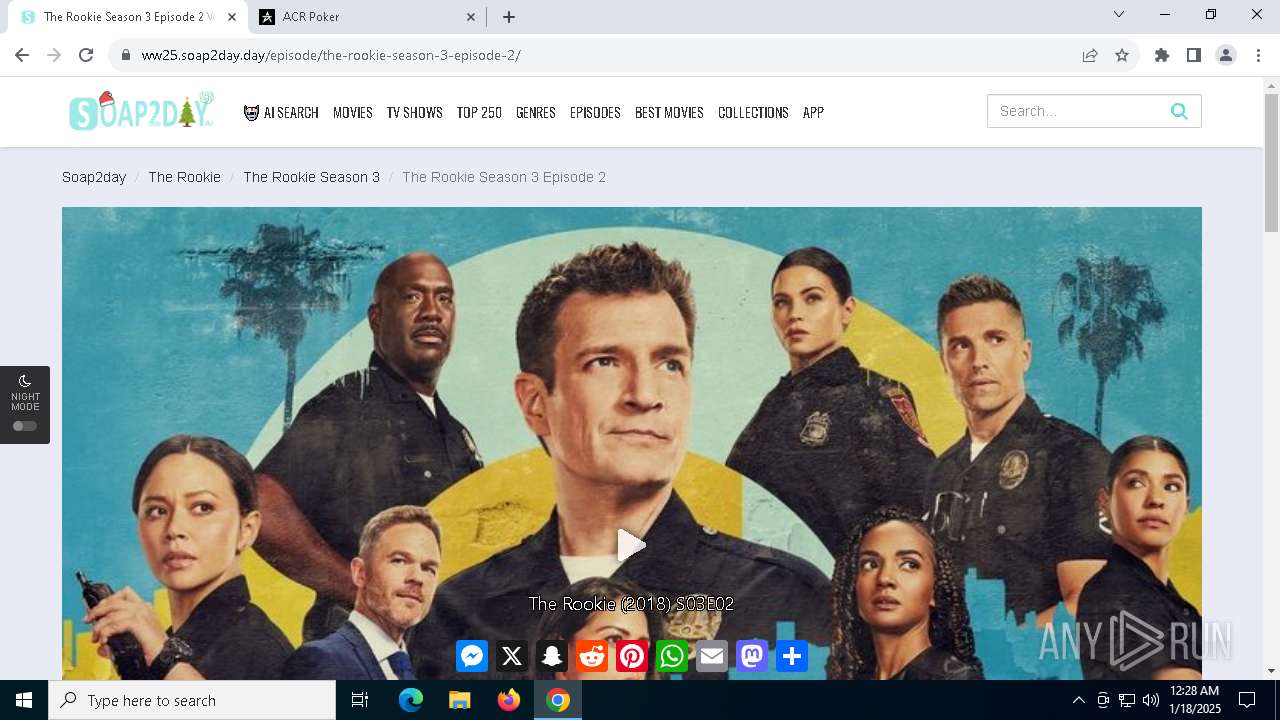Play The Rookie S03E02 video

pos(631,545)
